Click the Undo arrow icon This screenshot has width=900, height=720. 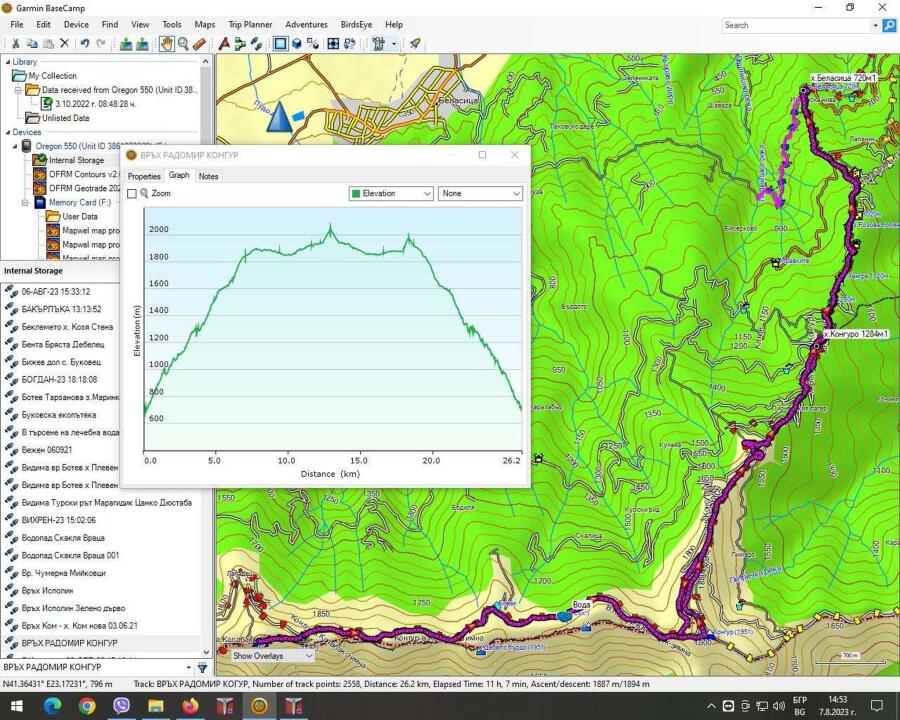click(85, 44)
